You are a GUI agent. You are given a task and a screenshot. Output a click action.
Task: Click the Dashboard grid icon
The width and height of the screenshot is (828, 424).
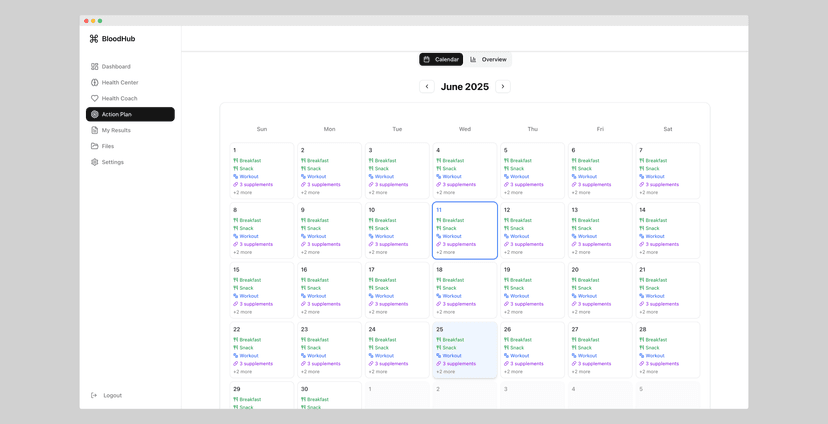[95, 67]
